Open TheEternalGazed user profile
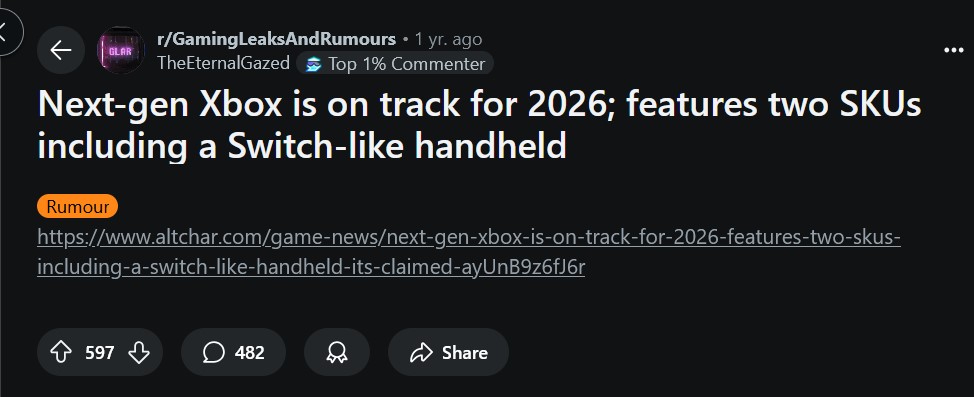Viewport: 974px width, 397px height. click(224, 63)
